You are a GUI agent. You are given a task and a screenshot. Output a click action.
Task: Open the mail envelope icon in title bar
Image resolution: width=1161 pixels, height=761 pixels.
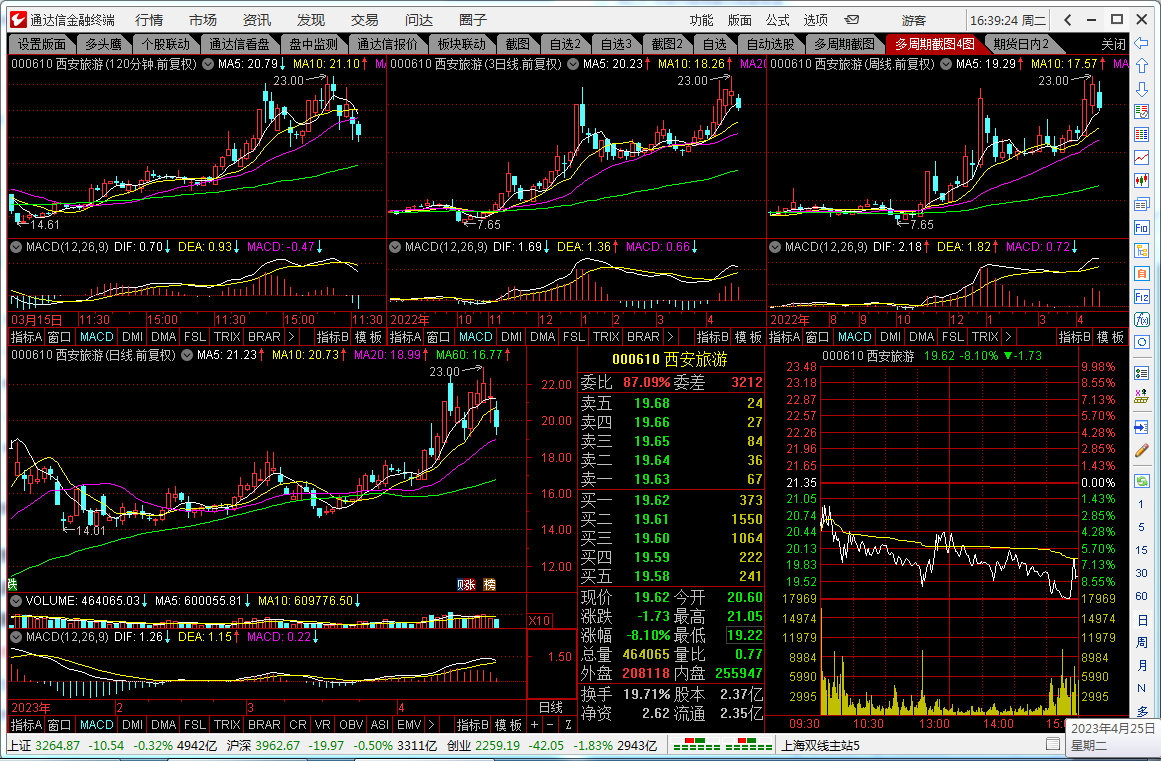point(852,20)
